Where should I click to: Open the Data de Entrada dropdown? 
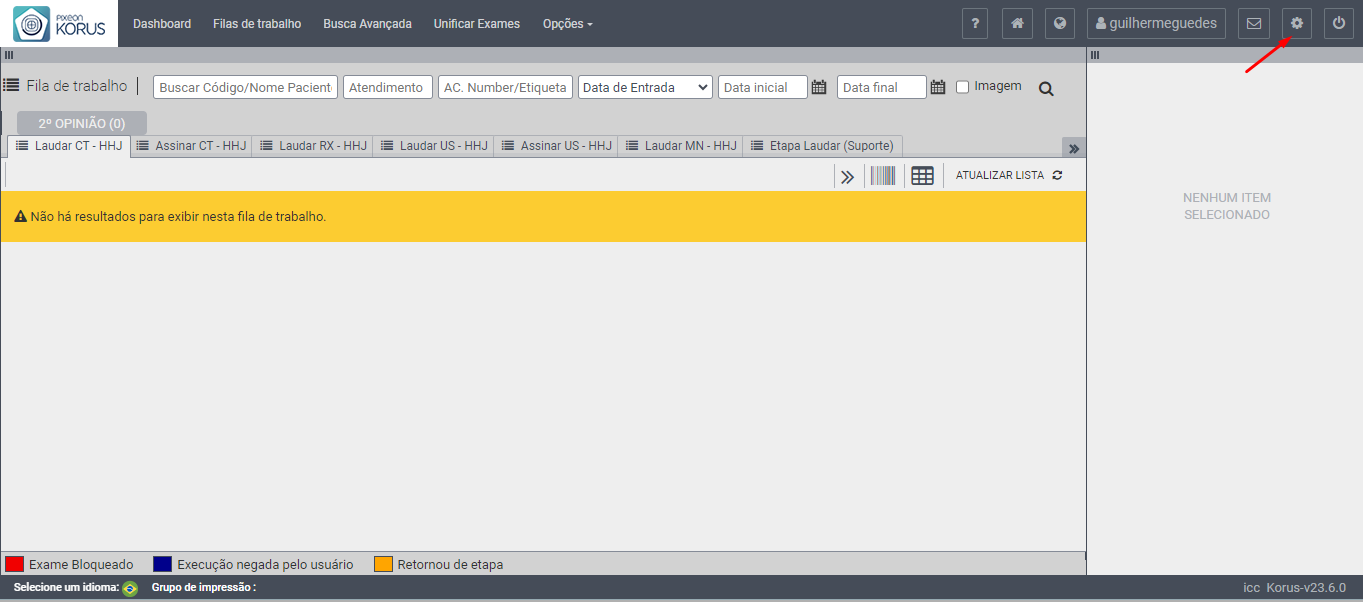[645, 87]
